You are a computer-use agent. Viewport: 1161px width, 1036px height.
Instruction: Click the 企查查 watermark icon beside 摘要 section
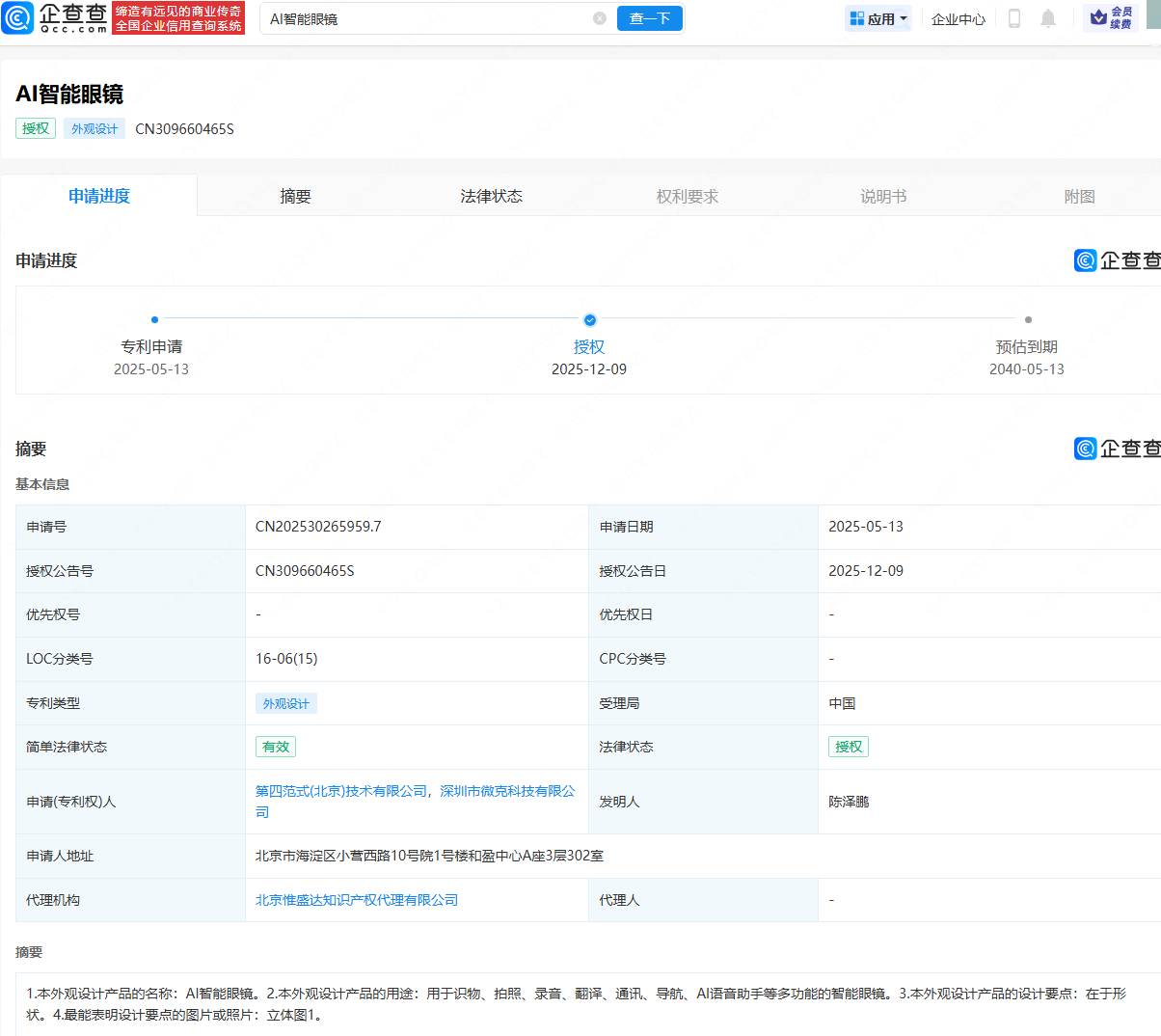coord(1084,448)
